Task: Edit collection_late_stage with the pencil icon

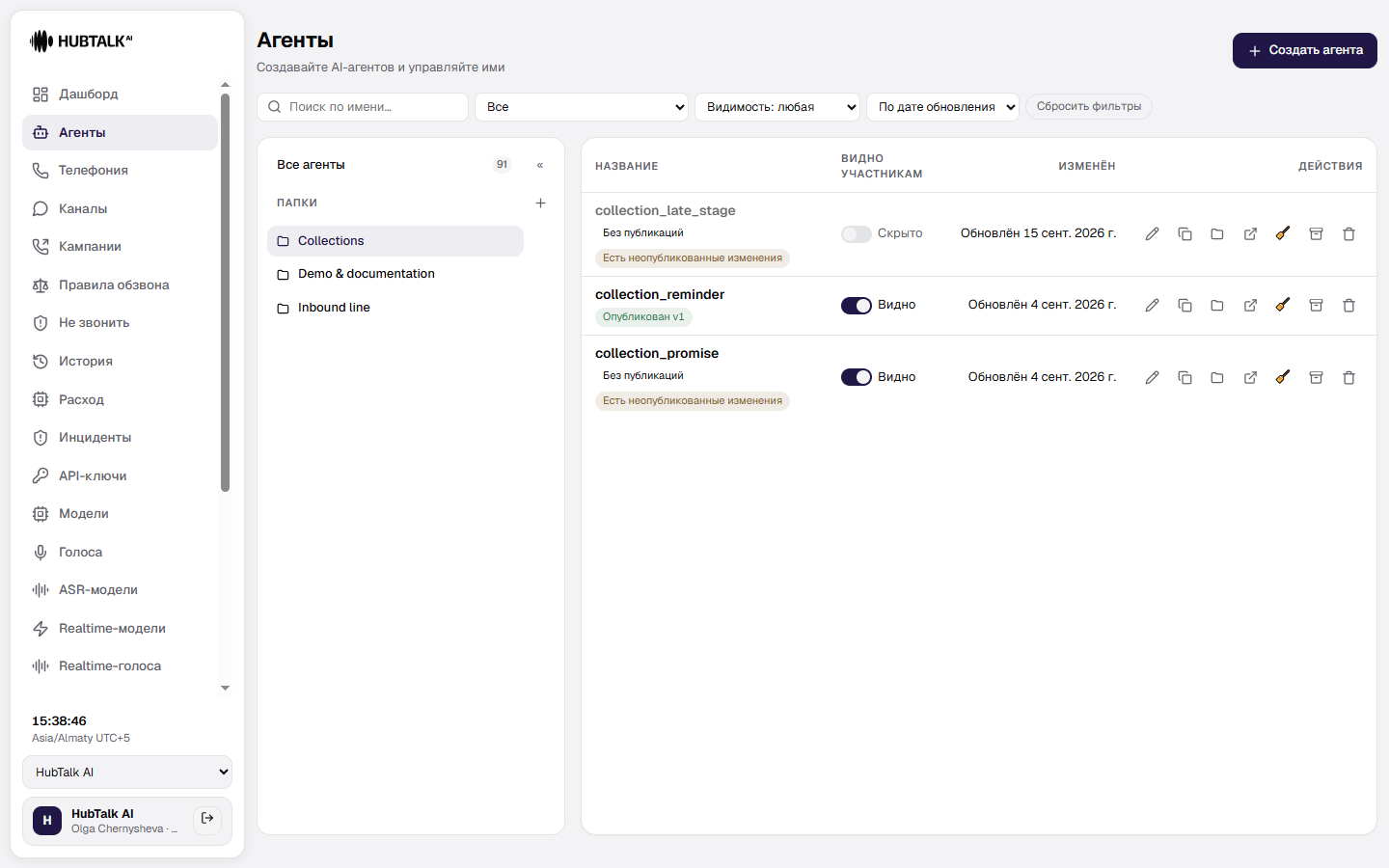Action: (x=1152, y=234)
